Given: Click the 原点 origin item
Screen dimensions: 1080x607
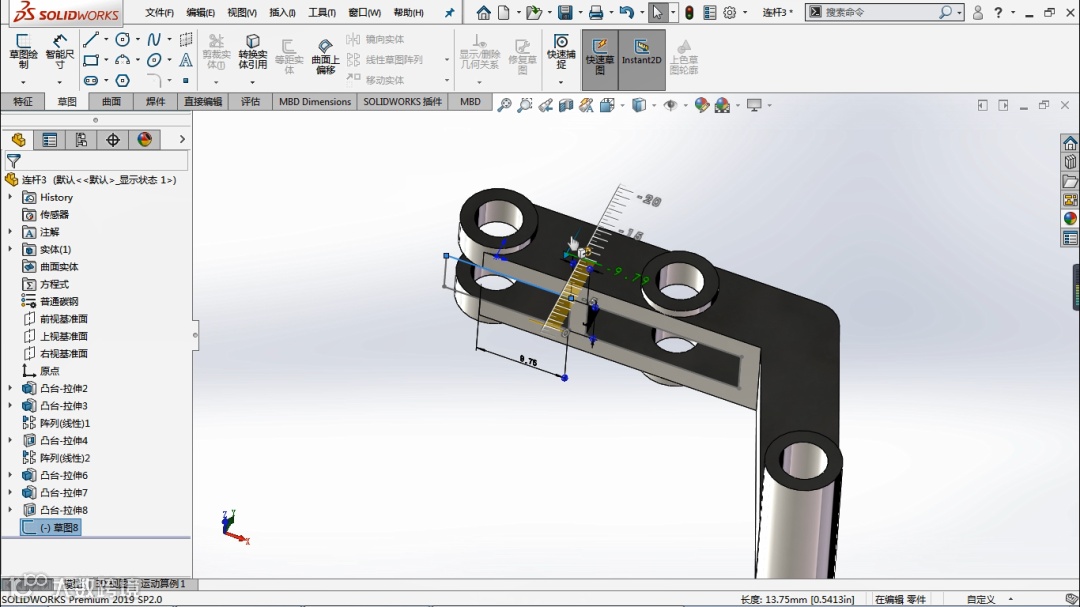Looking at the screenshot, I should pyautogui.click(x=41, y=371).
